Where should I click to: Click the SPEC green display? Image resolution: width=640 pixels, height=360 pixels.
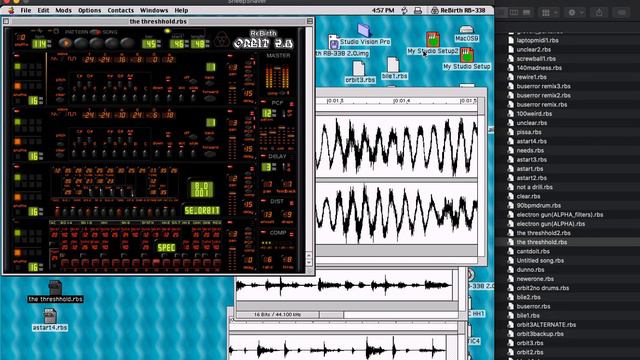[x=166, y=247]
